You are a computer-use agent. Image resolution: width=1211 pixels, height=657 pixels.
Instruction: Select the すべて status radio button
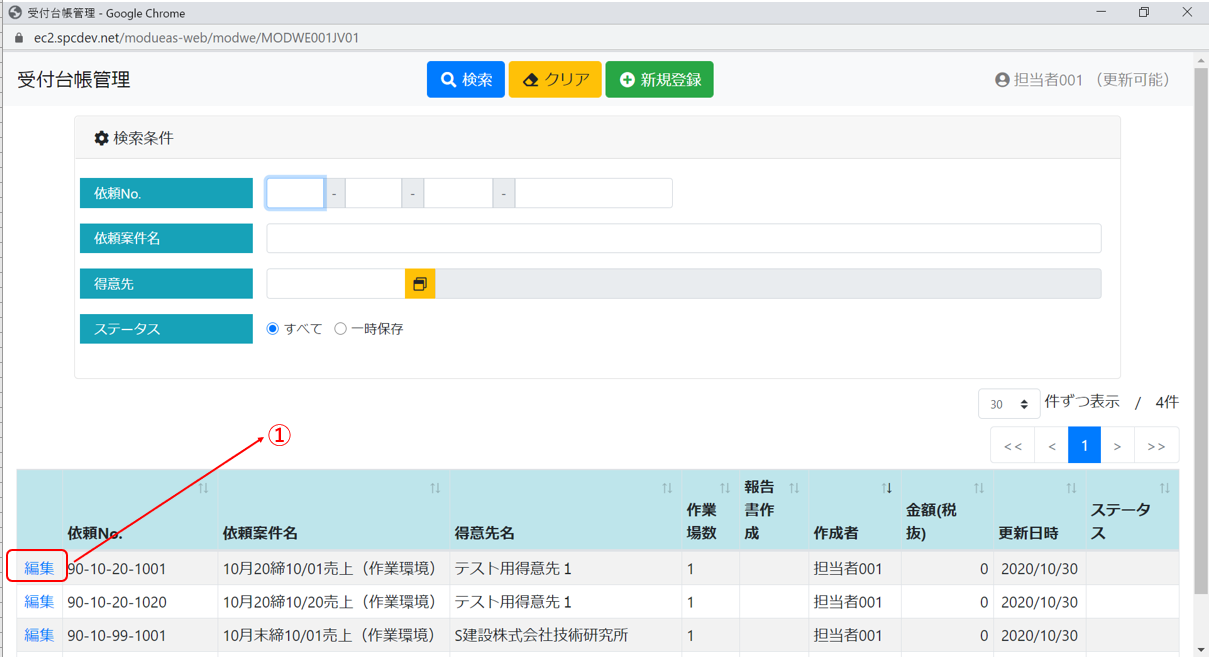pos(272,329)
